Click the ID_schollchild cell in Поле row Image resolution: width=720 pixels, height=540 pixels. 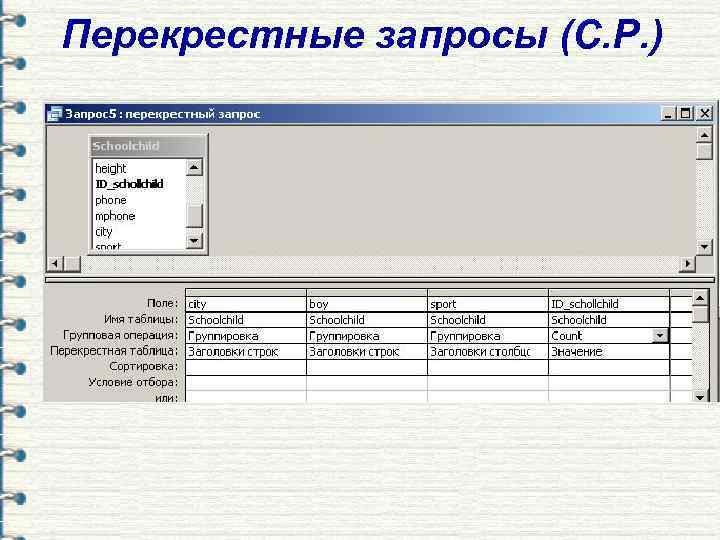[x=609, y=304]
